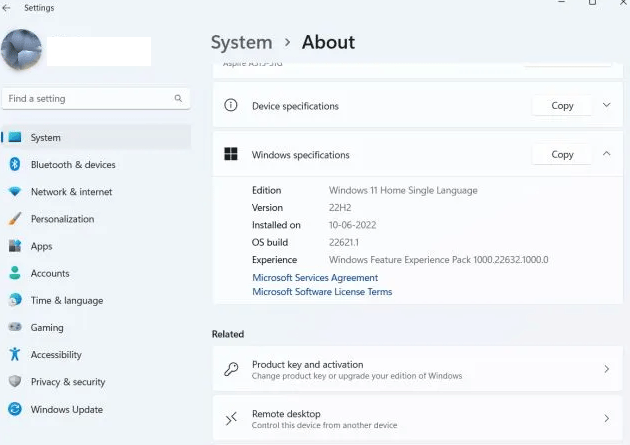Select System in the sidebar
Image resolution: width=630 pixels, height=445 pixels.
[x=46, y=138]
